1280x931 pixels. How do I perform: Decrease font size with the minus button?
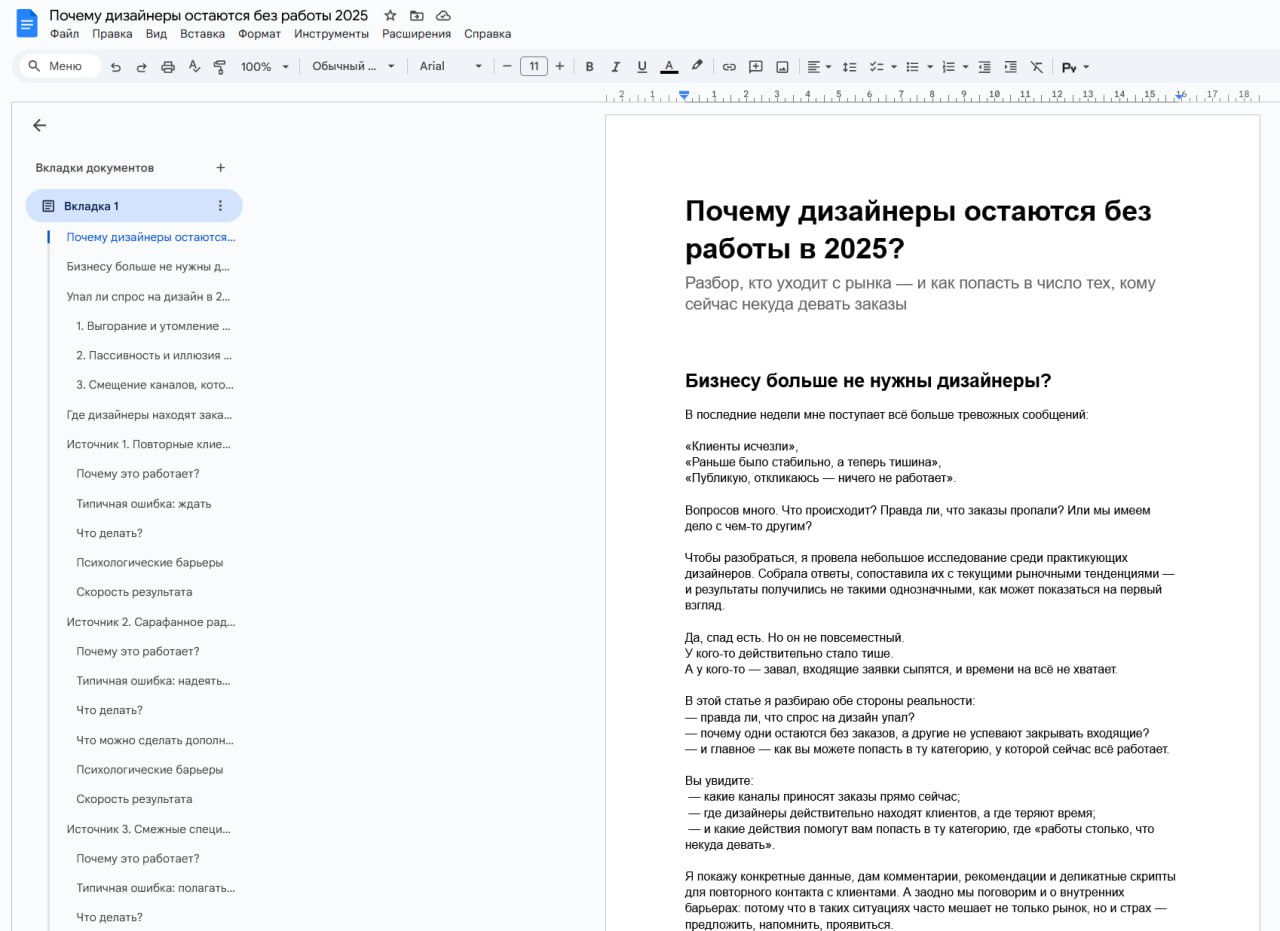coord(508,66)
